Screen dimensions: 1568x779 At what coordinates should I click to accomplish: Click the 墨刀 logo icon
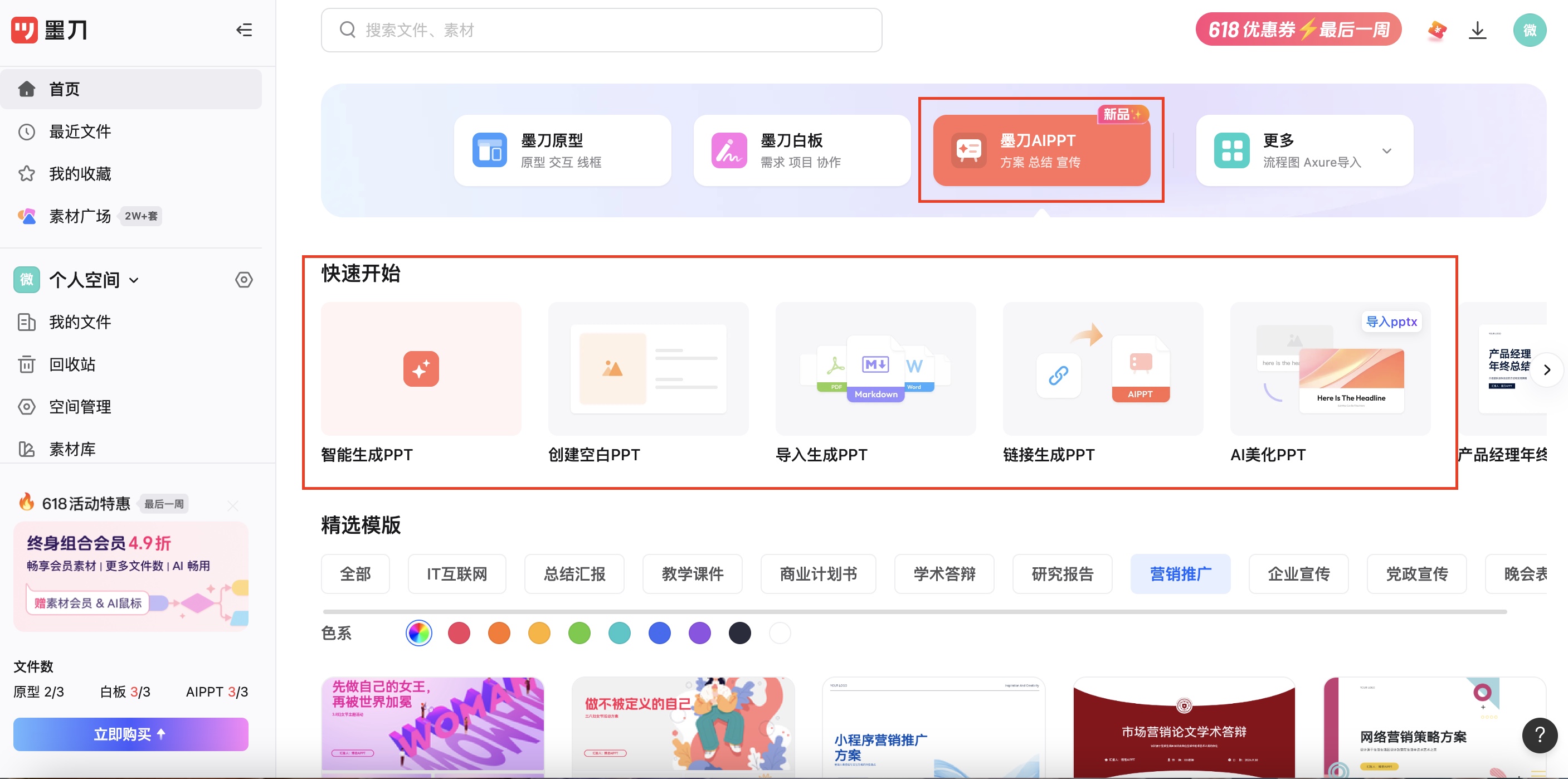25,30
